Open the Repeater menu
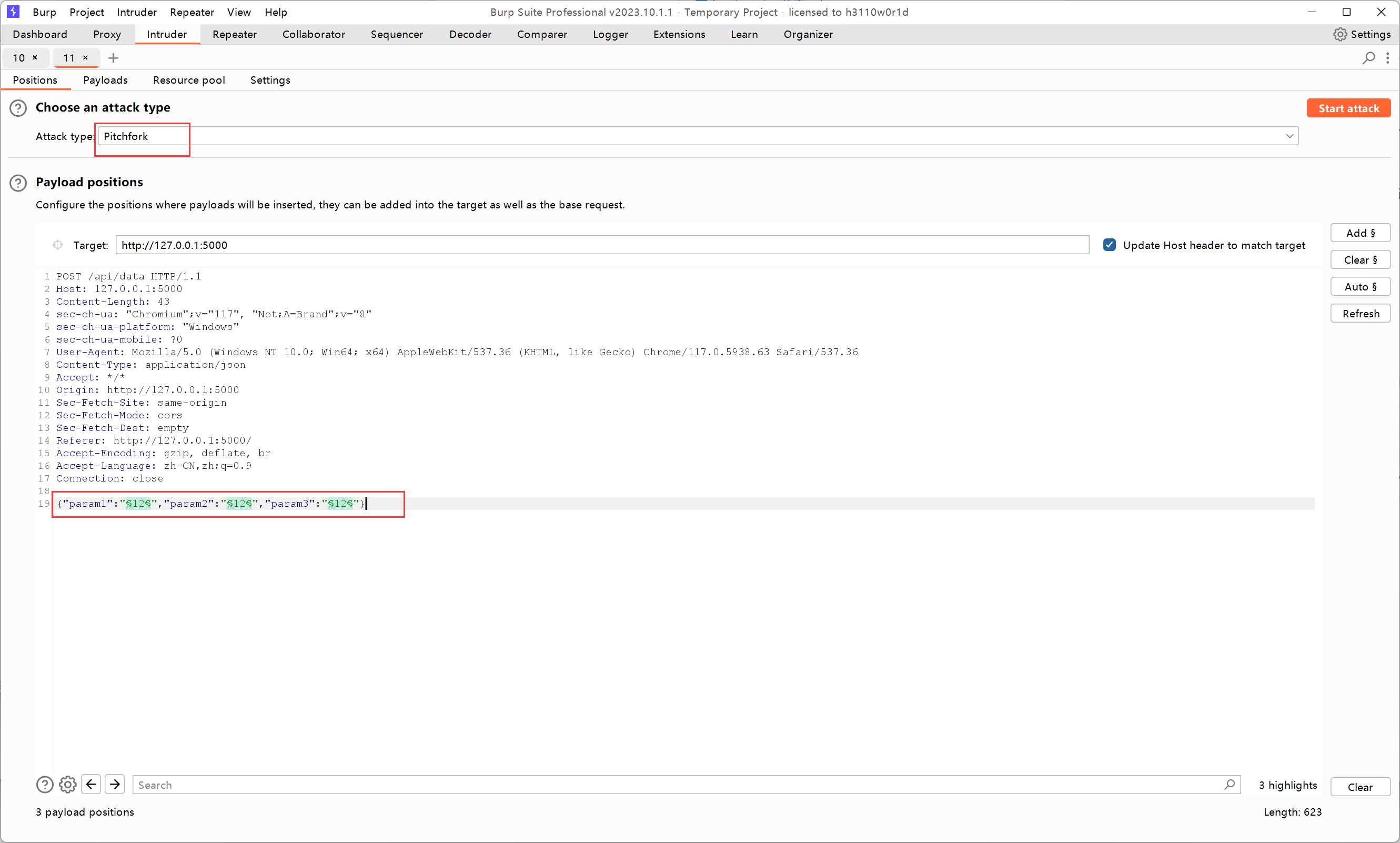This screenshot has height=843, width=1400. 192,12
